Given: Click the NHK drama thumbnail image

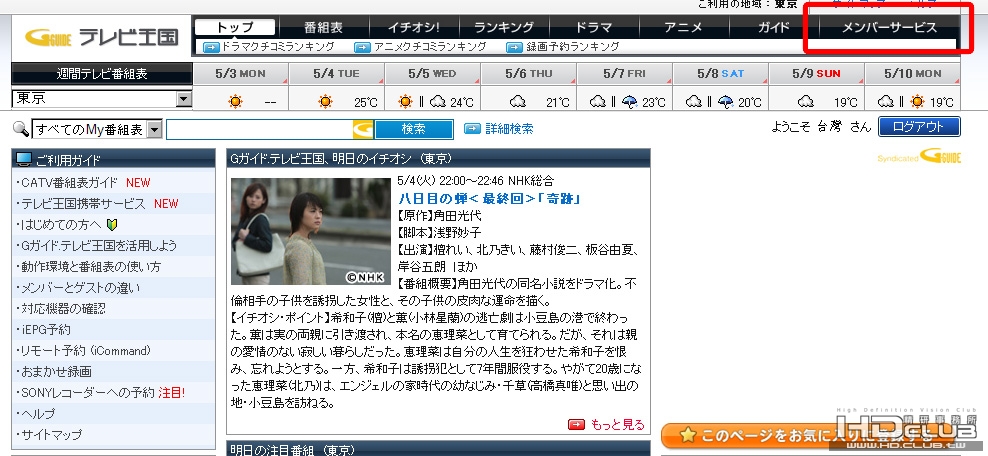Looking at the screenshot, I should [311, 231].
